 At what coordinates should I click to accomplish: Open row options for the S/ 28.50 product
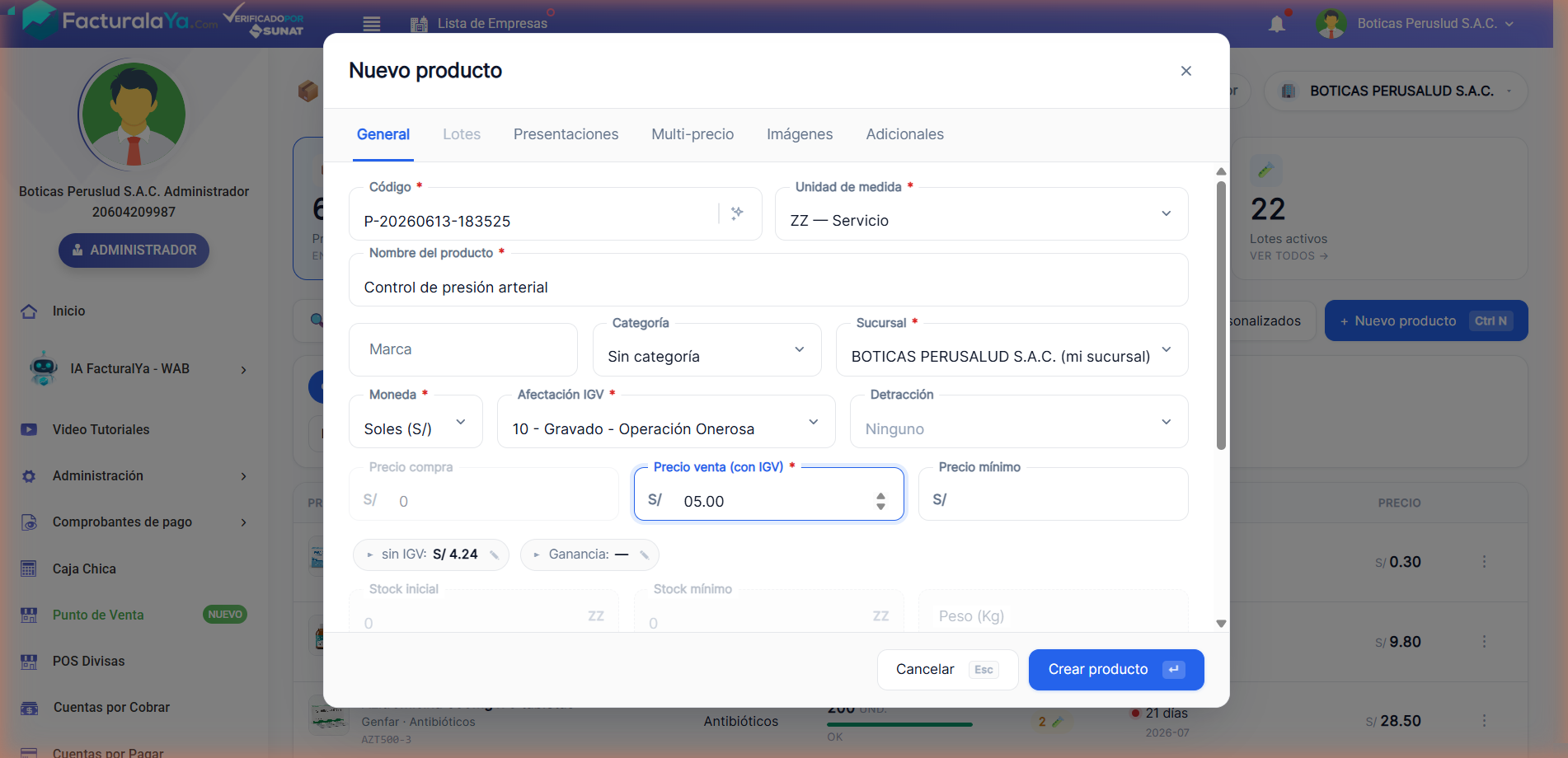1484,721
